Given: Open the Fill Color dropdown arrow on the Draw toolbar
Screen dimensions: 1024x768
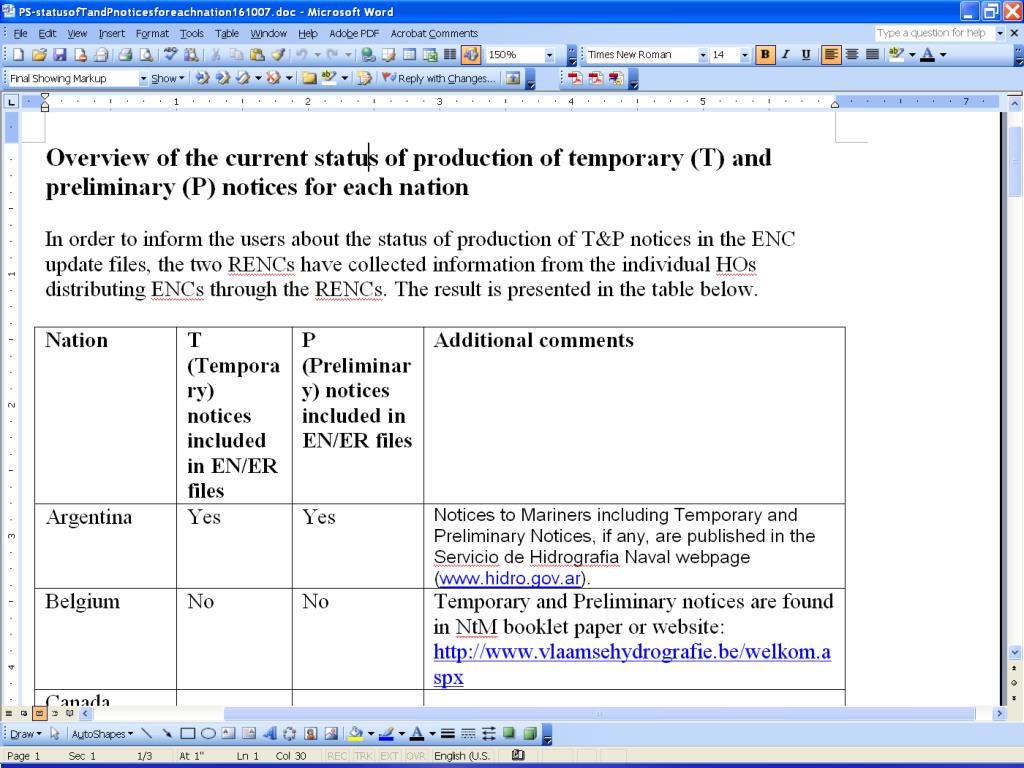Looking at the screenshot, I should point(370,734).
